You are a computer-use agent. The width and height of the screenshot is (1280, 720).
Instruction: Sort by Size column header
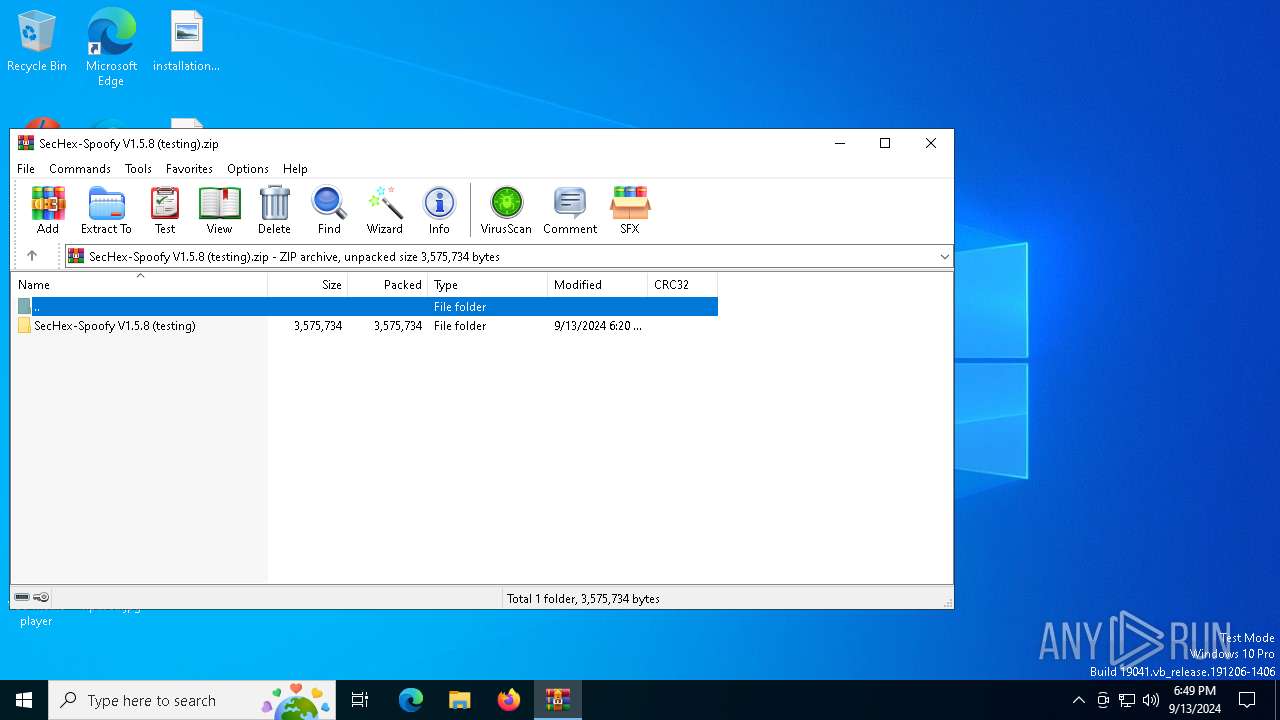(308, 285)
